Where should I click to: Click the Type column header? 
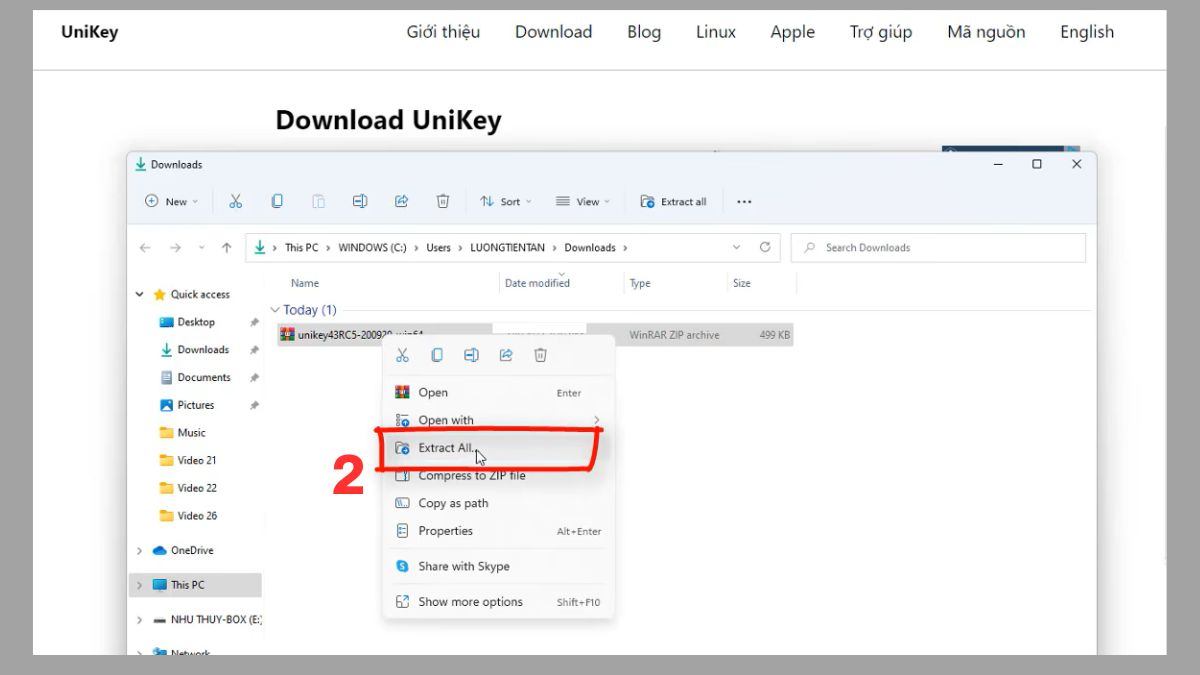click(640, 284)
